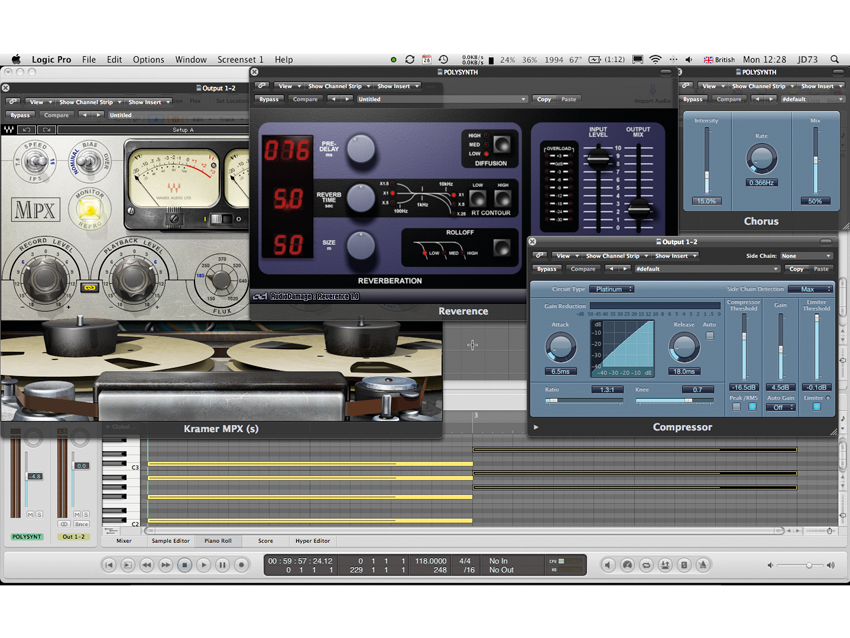
Task: Open Show Insert dropdown in Chorus window
Action: click(x=821, y=86)
